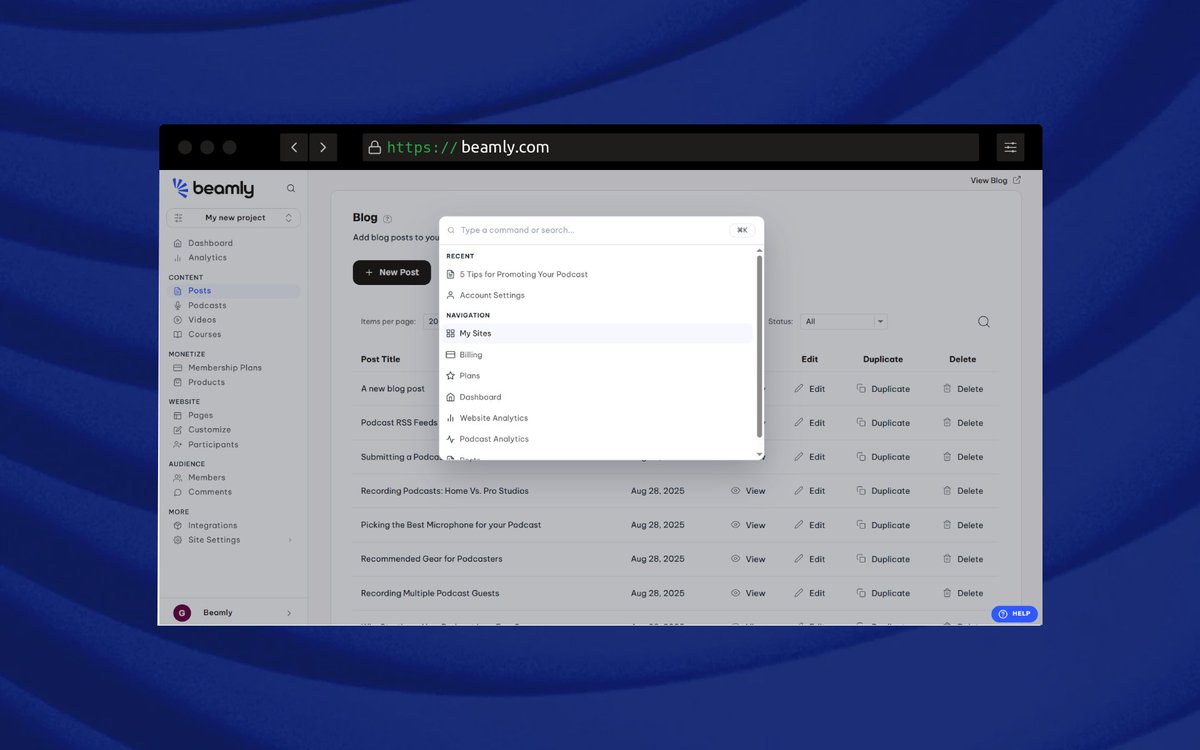
Task: Click the palette scrollbar up arrow
Action: pyautogui.click(x=759, y=250)
